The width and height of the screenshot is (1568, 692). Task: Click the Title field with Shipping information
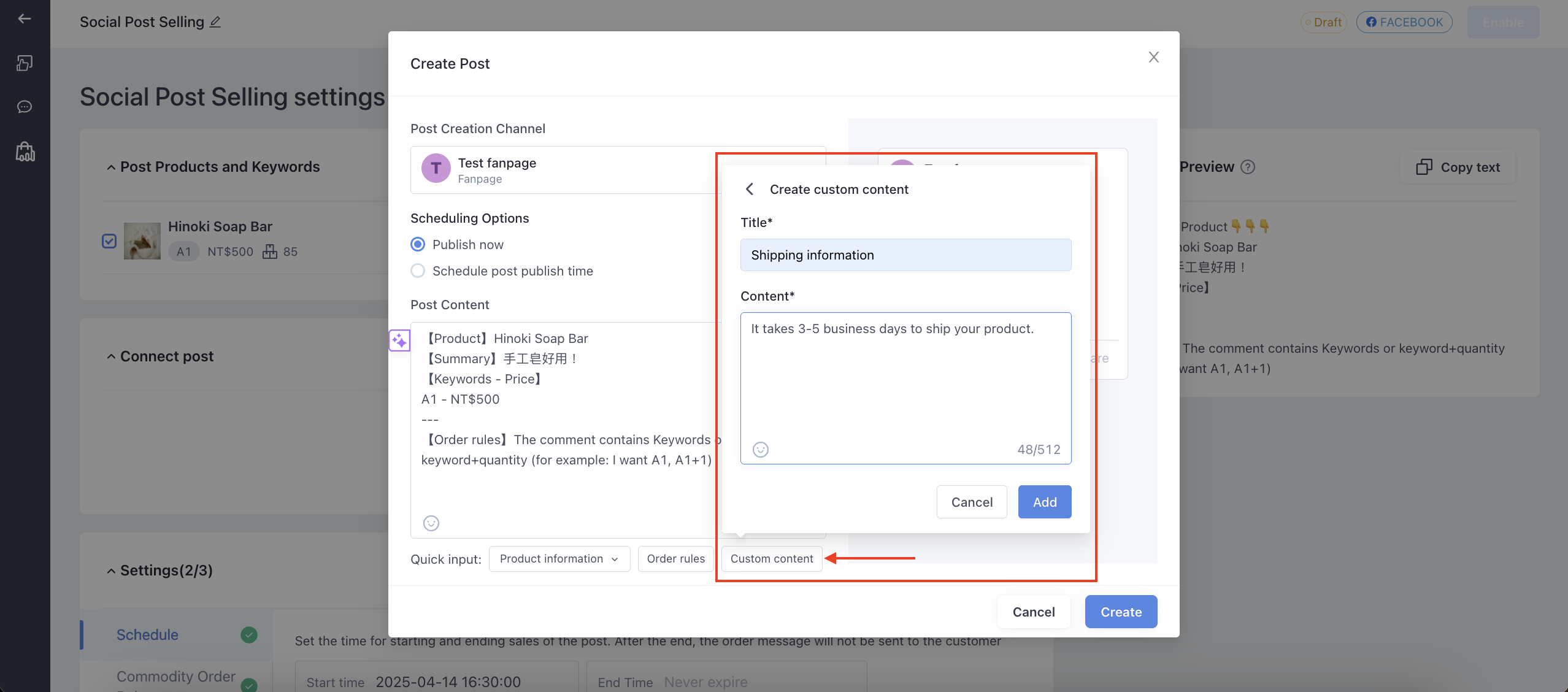(905, 255)
